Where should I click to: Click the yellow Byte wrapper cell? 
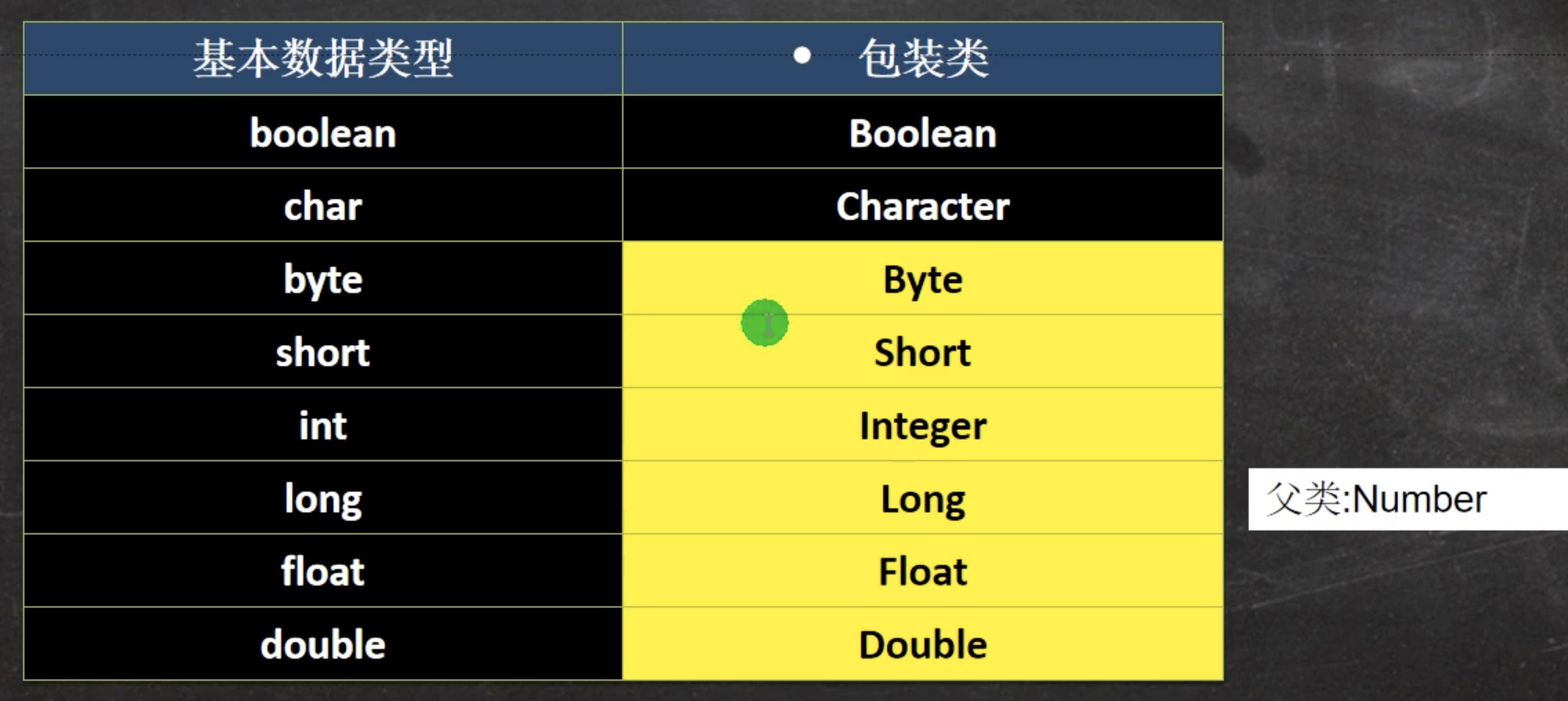(x=923, y=279)
